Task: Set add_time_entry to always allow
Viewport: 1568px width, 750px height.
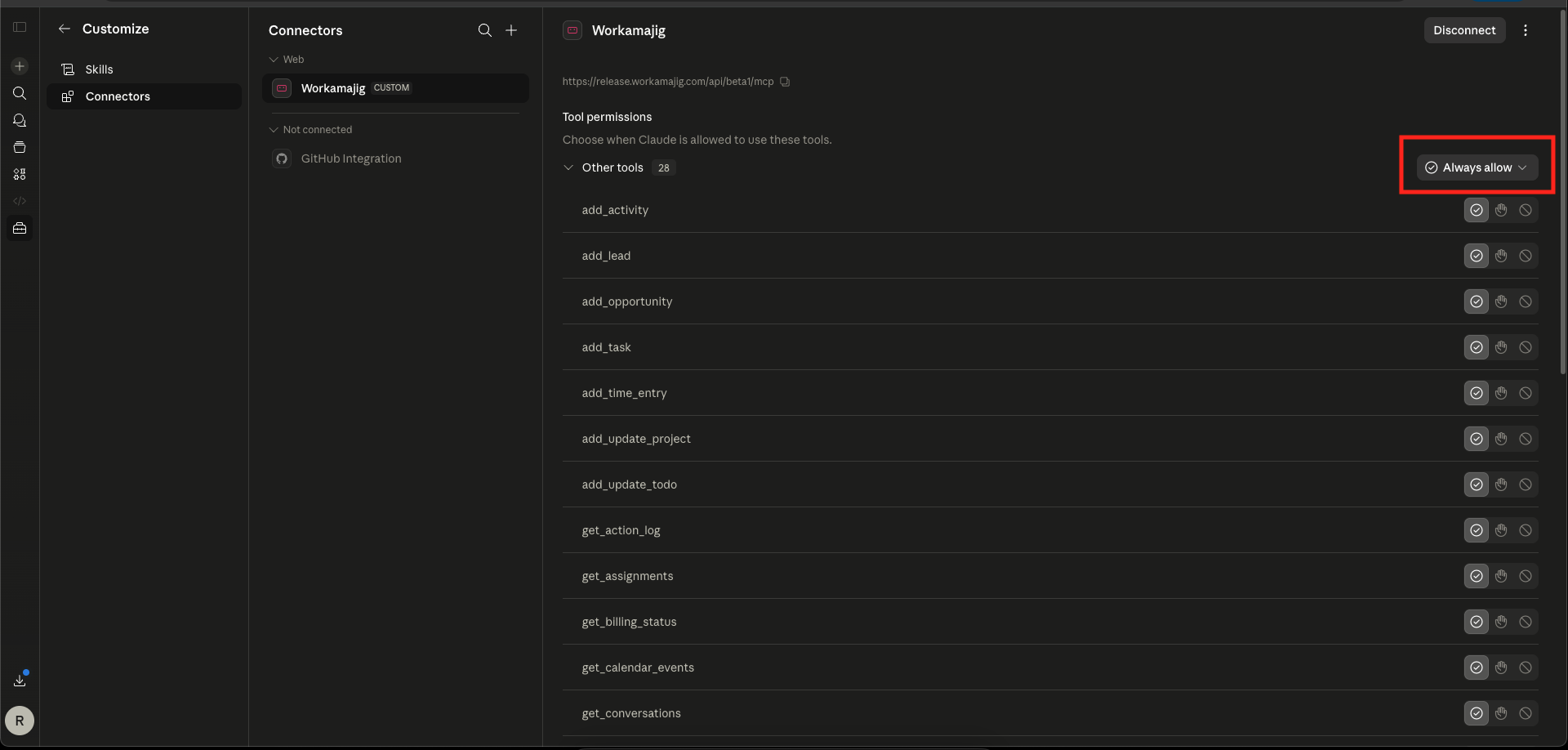Action: pos(1477,393)
